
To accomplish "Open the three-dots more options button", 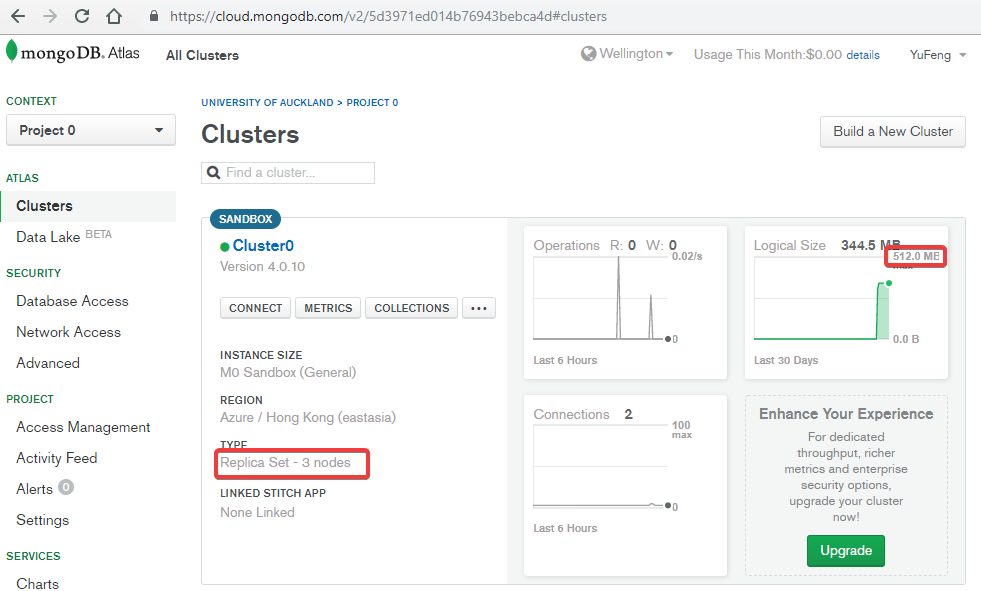I will click(x=479, y=308).
